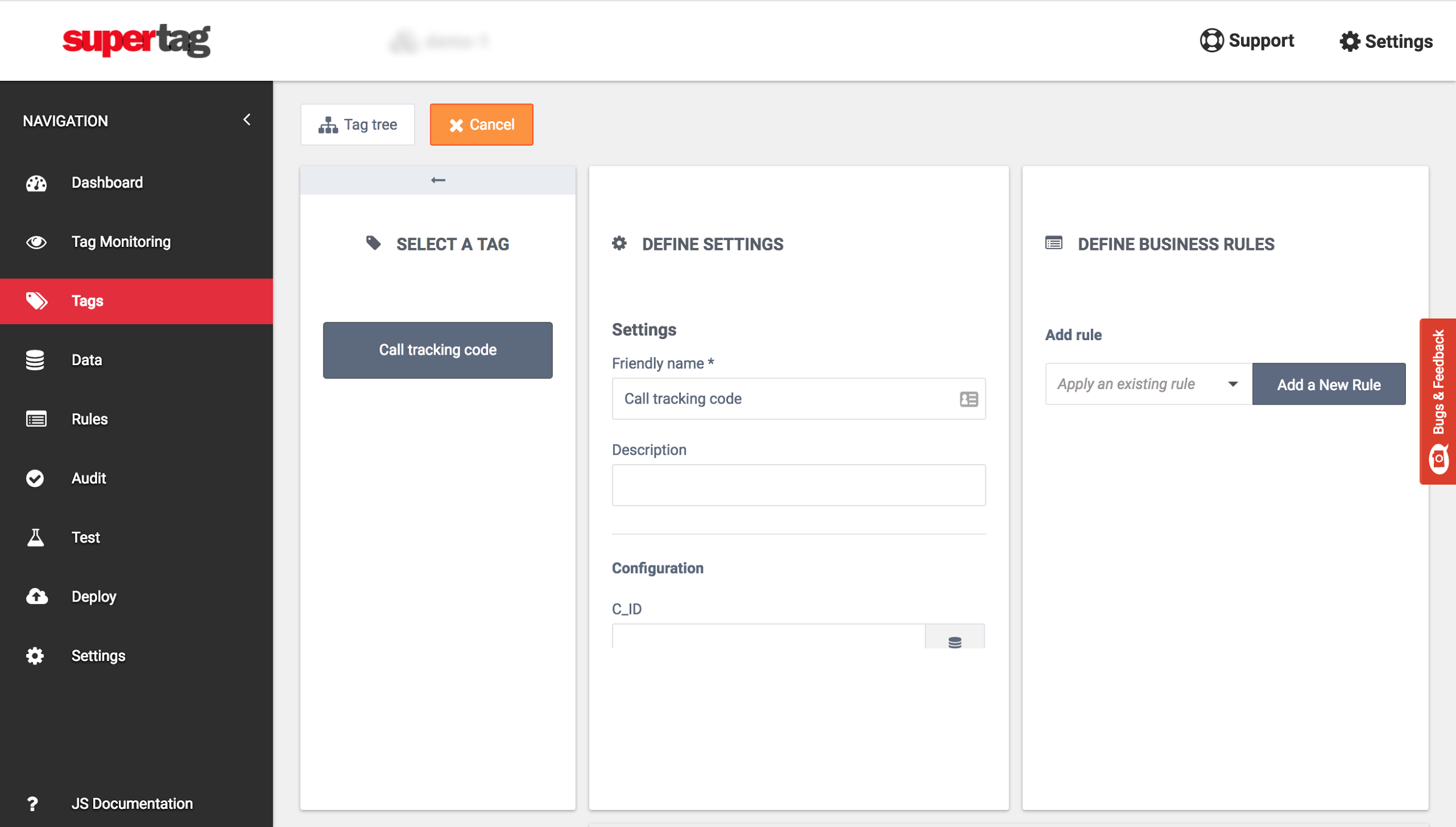This screenshot has width=1456, height=827.
Task: Click the orange Cancel button
Action: point(481,125)
